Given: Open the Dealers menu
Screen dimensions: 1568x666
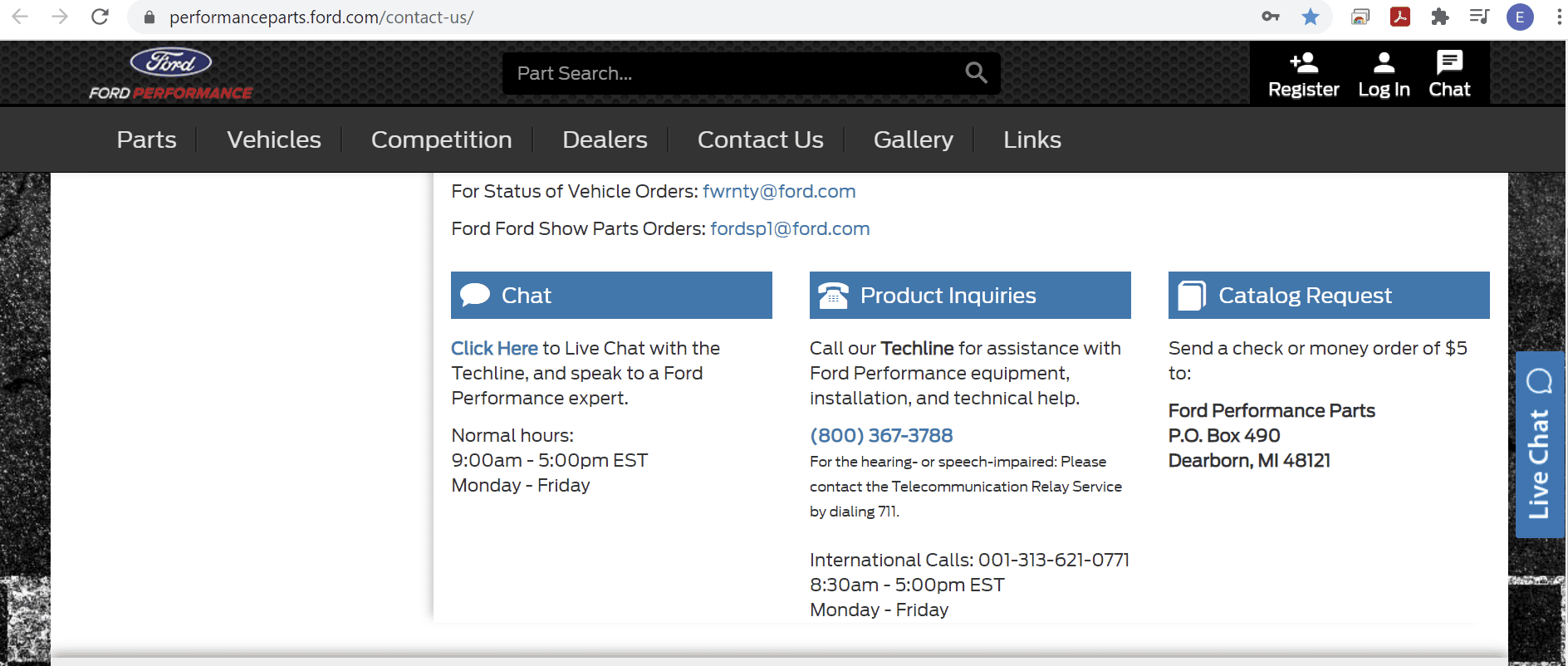Looking at the screenshot, I should (605, 140).
